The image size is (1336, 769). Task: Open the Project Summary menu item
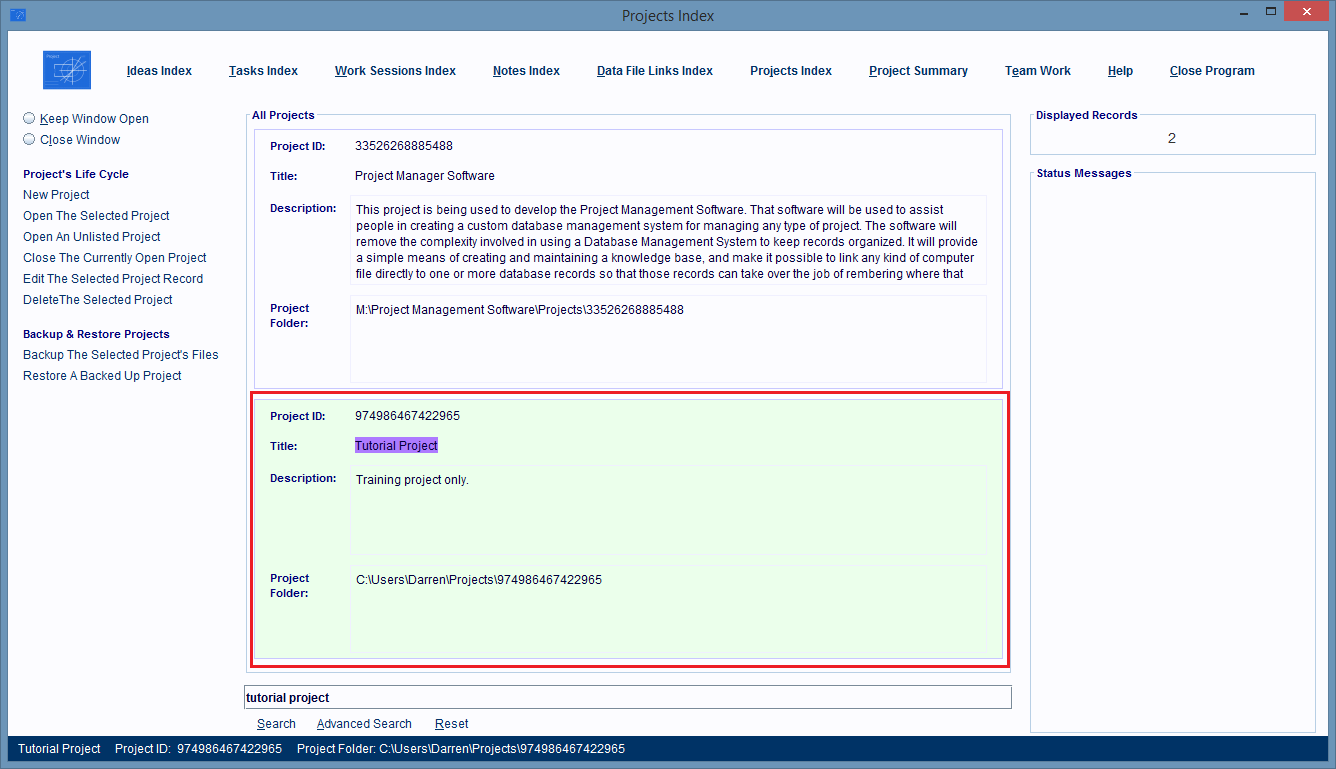point(918,71)
